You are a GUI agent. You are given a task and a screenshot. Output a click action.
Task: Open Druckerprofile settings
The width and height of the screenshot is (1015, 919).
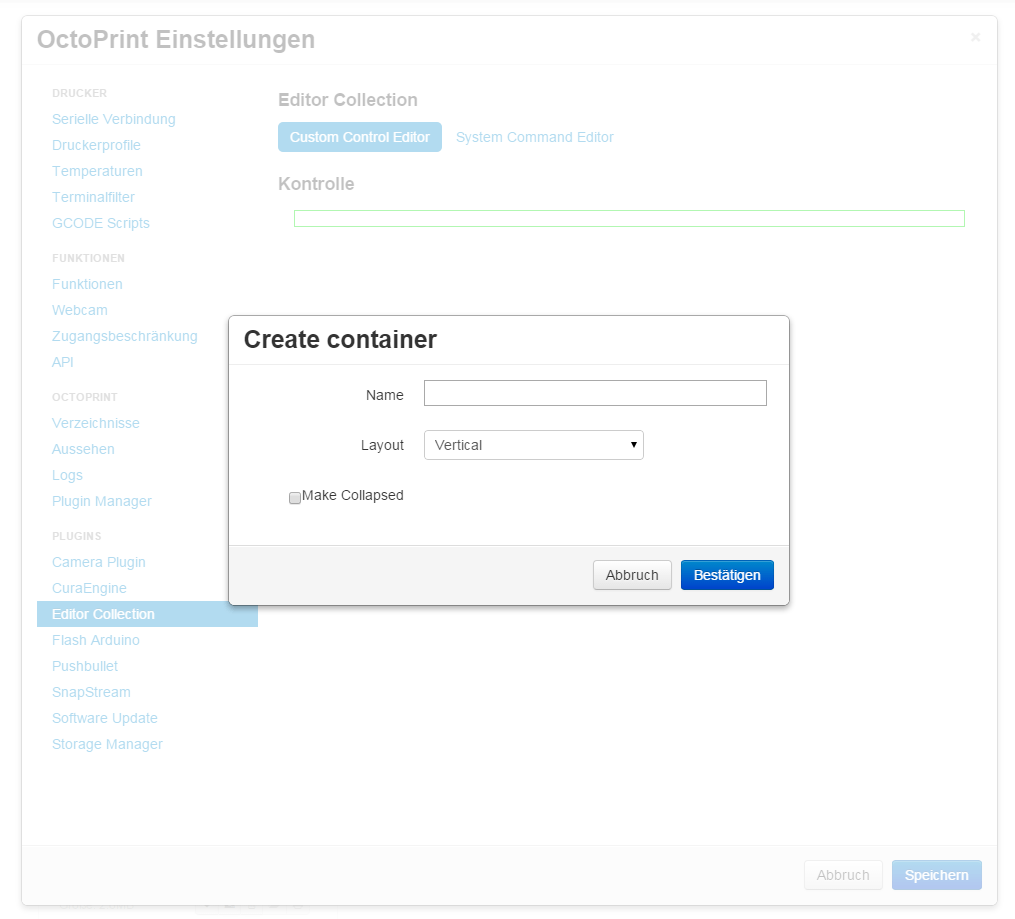coord(96,145)
